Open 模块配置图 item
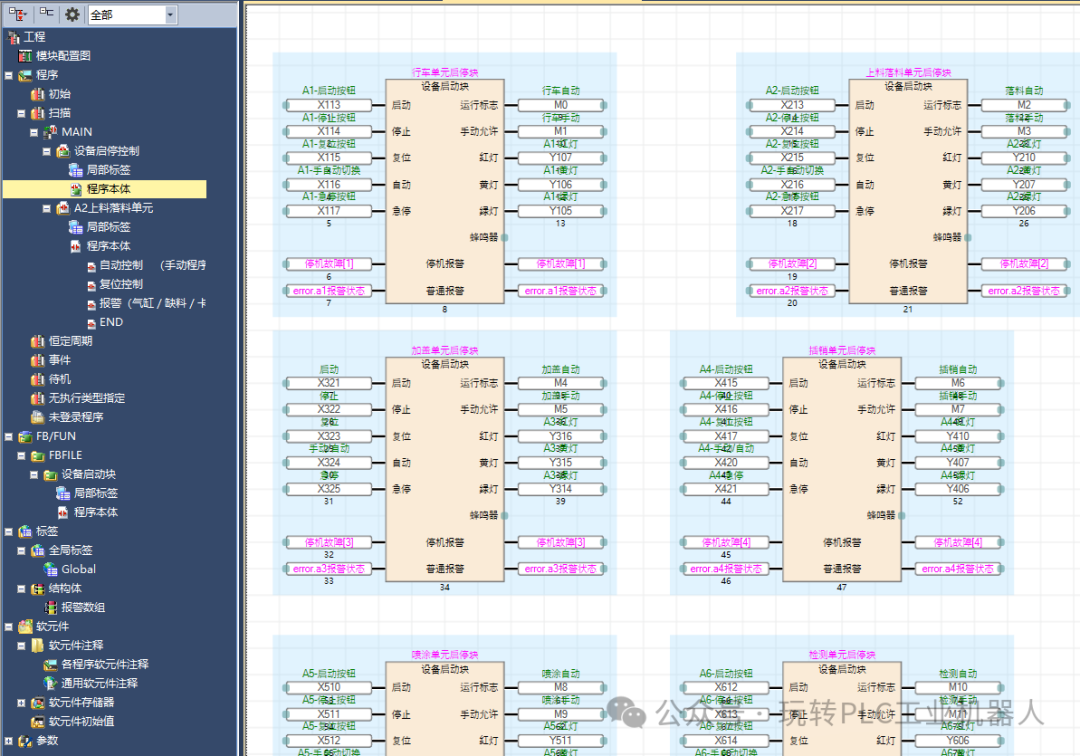Image resolution: width=1080 pixels, height=756 pixels. coord(63,56)
